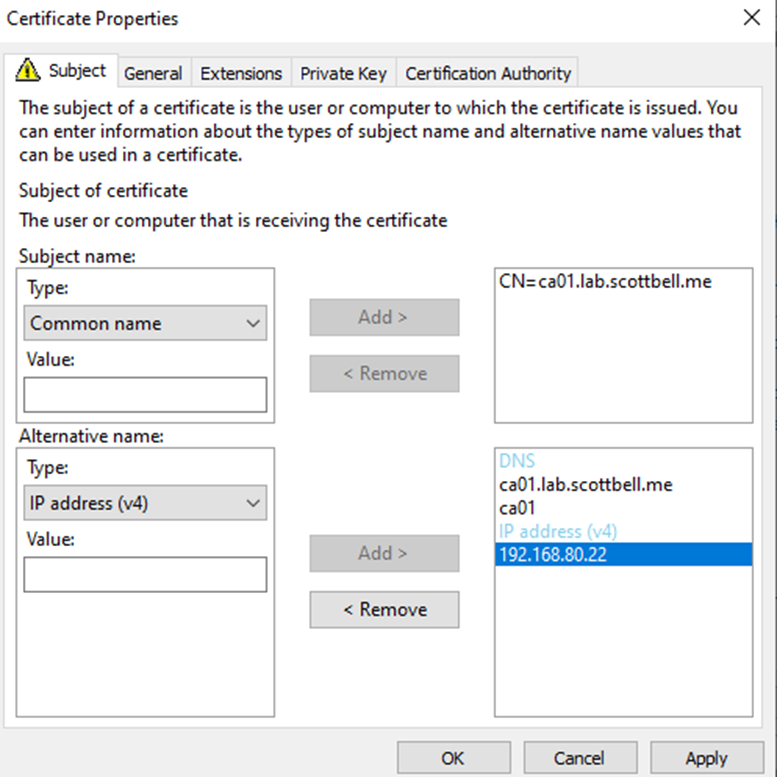Remove the selected alternative name entry
The width and height of the screenshot is (777, 777).
point(384,609)
